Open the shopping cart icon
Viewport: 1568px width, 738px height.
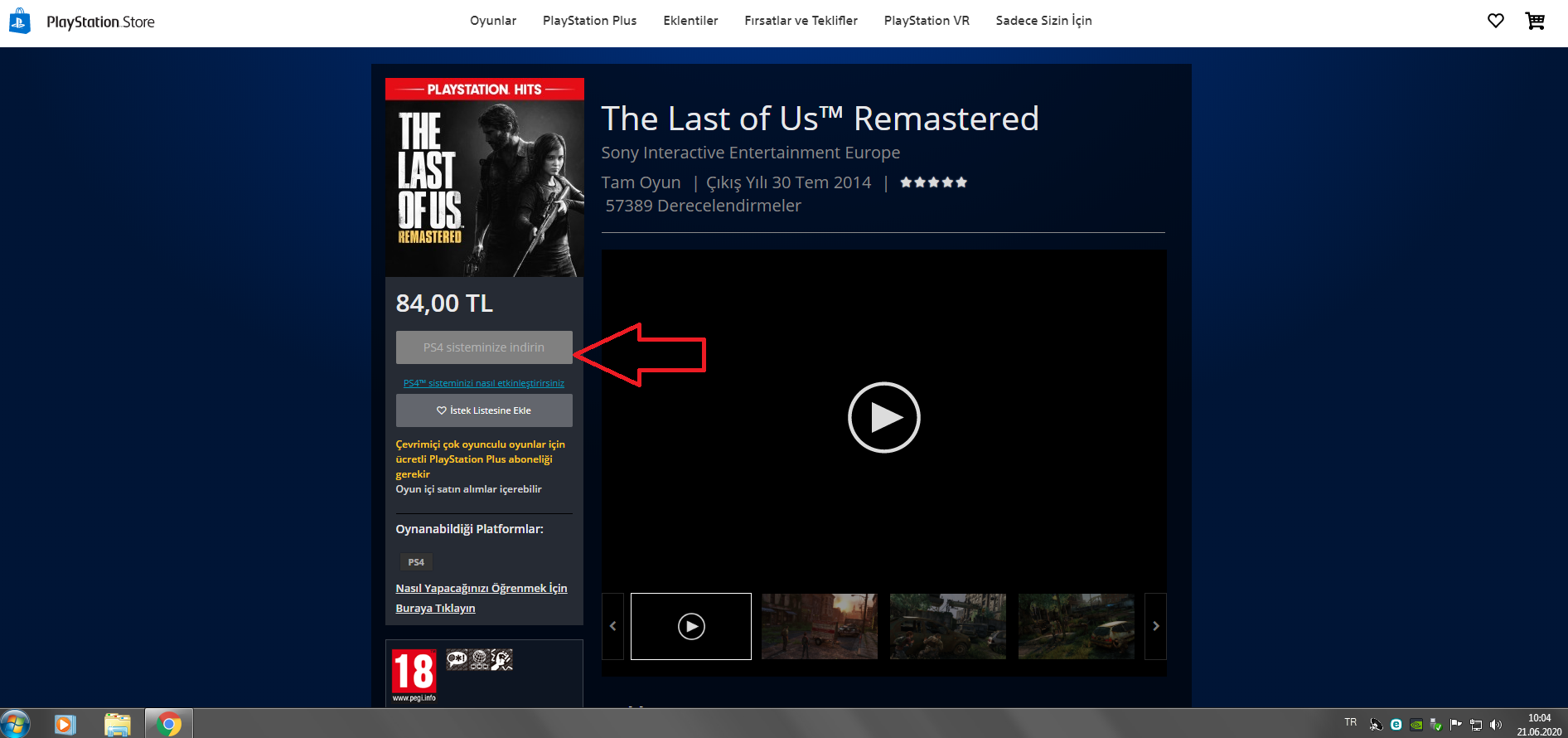(1535, 21)
